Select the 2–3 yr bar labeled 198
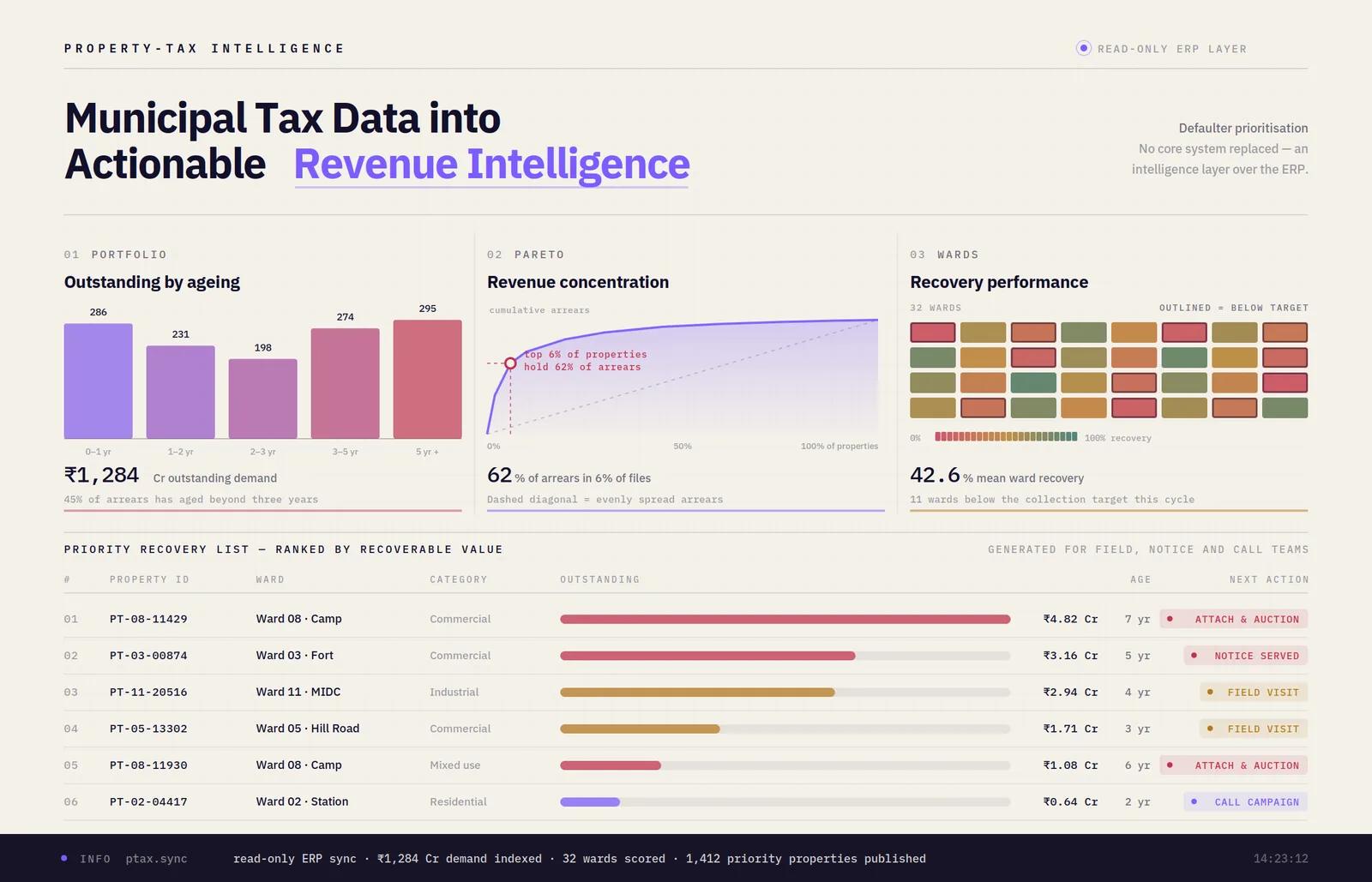 pyautogui.click(x=263, y=399)
